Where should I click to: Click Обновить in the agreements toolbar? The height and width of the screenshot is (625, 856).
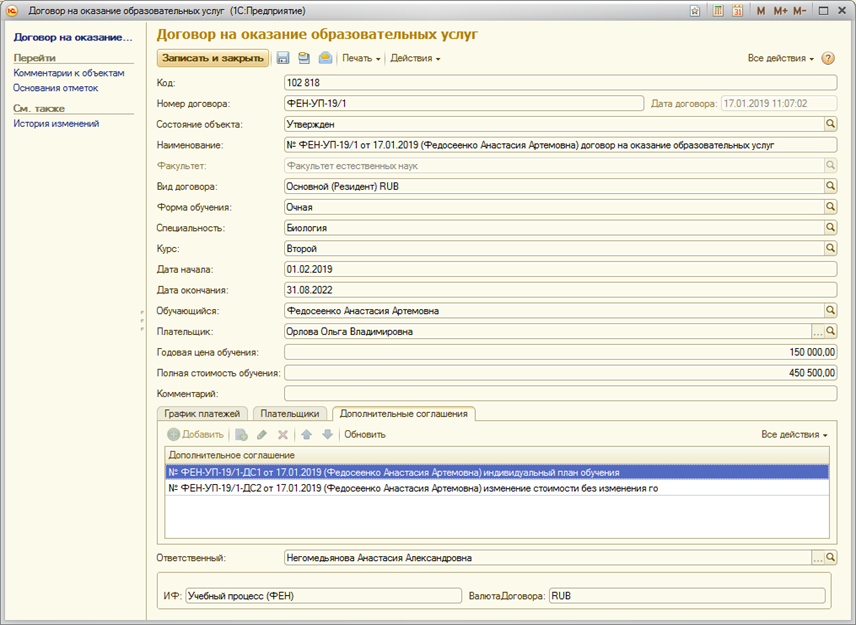pos(364,435)
